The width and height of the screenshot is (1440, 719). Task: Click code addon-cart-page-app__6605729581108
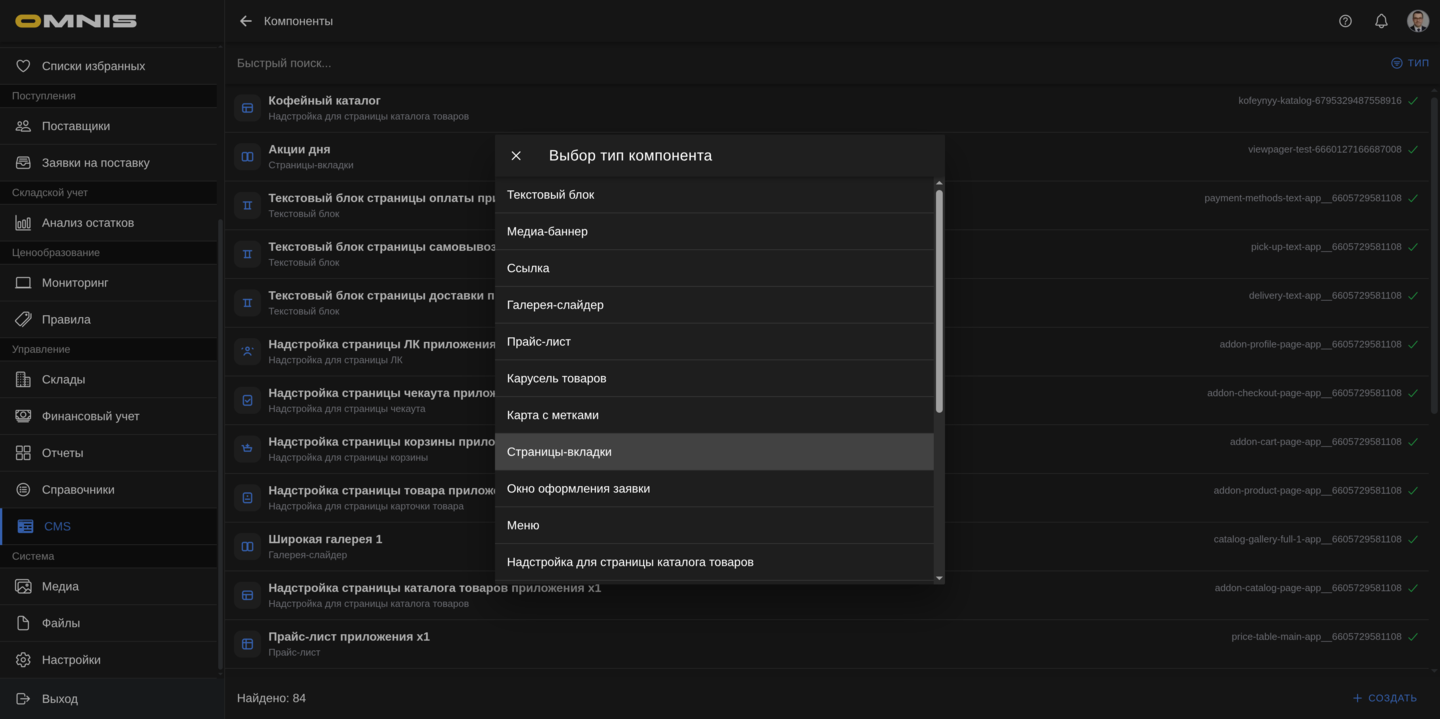tap(1316, 442)
